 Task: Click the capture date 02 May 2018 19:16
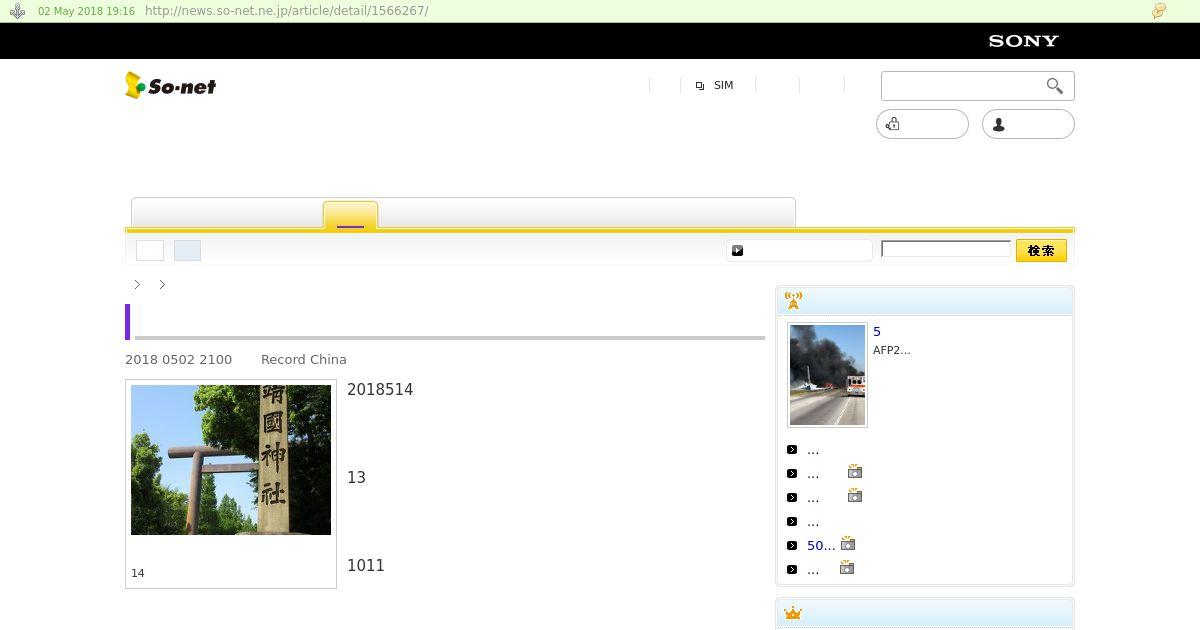pos(86,11)
